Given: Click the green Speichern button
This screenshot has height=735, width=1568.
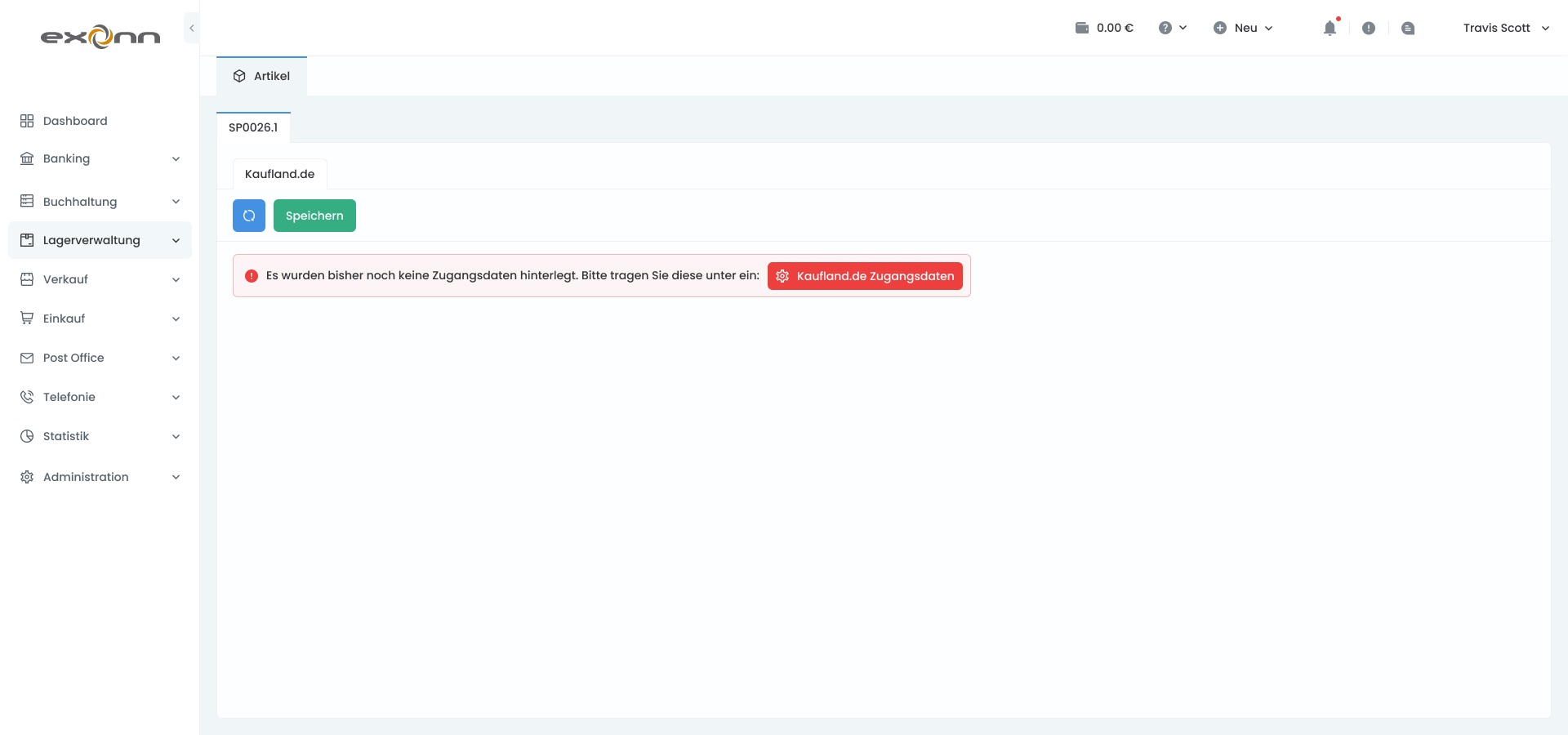Looking at the screenshot, I should pos(314,216).
